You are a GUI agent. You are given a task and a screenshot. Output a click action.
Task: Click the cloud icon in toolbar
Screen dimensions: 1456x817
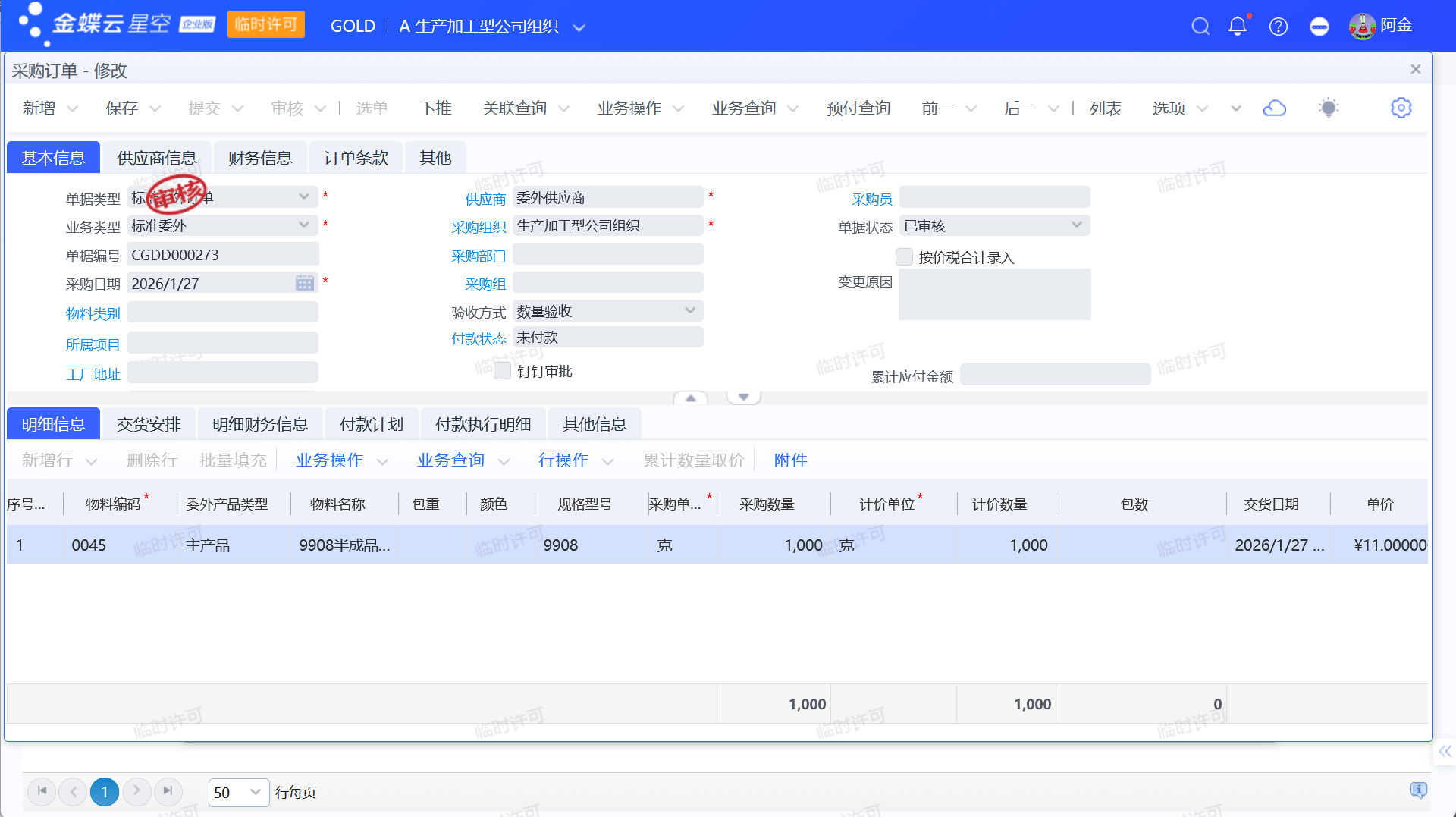point(1274,108)
